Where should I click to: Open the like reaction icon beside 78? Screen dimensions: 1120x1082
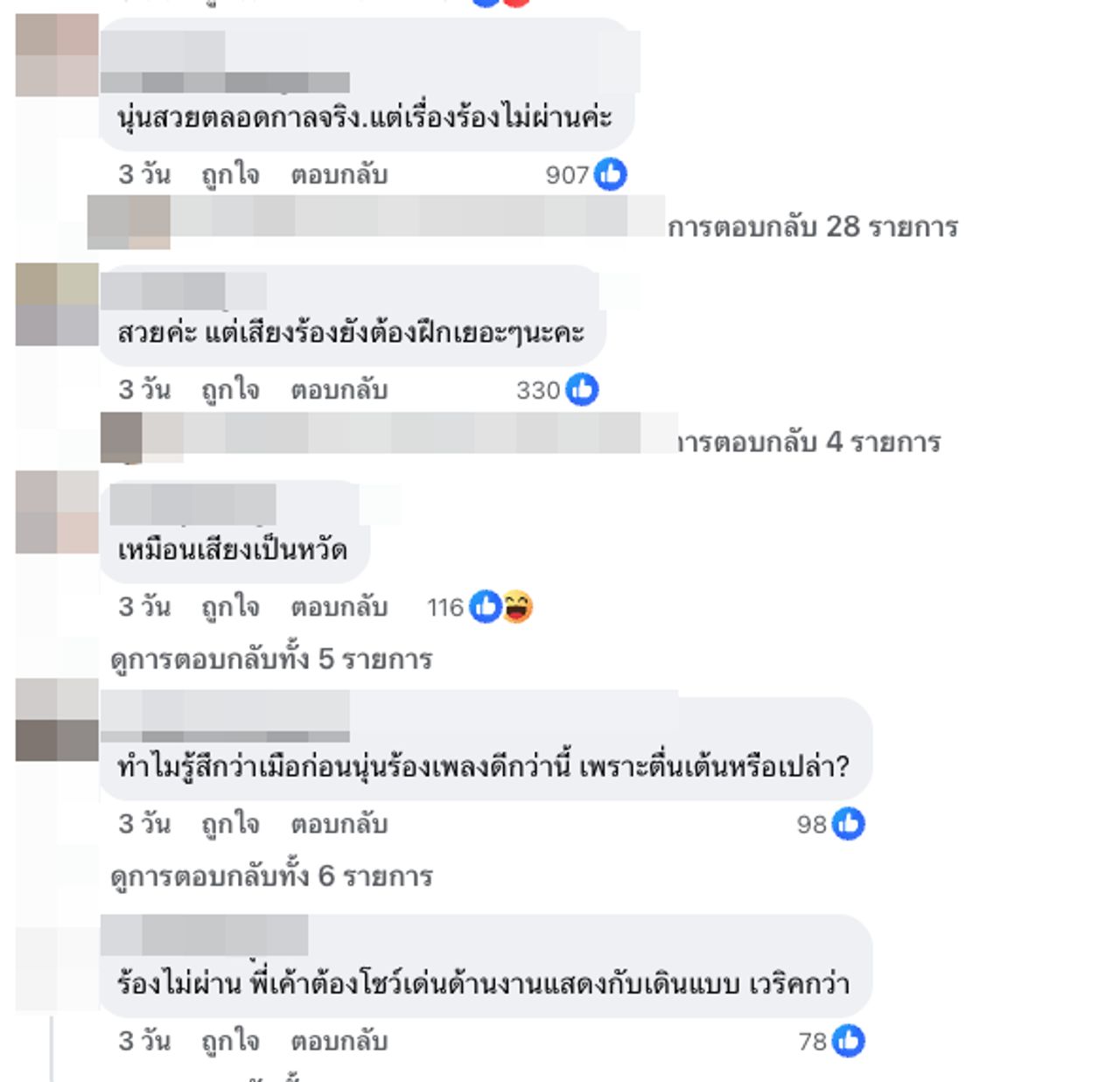(848, 1041)
